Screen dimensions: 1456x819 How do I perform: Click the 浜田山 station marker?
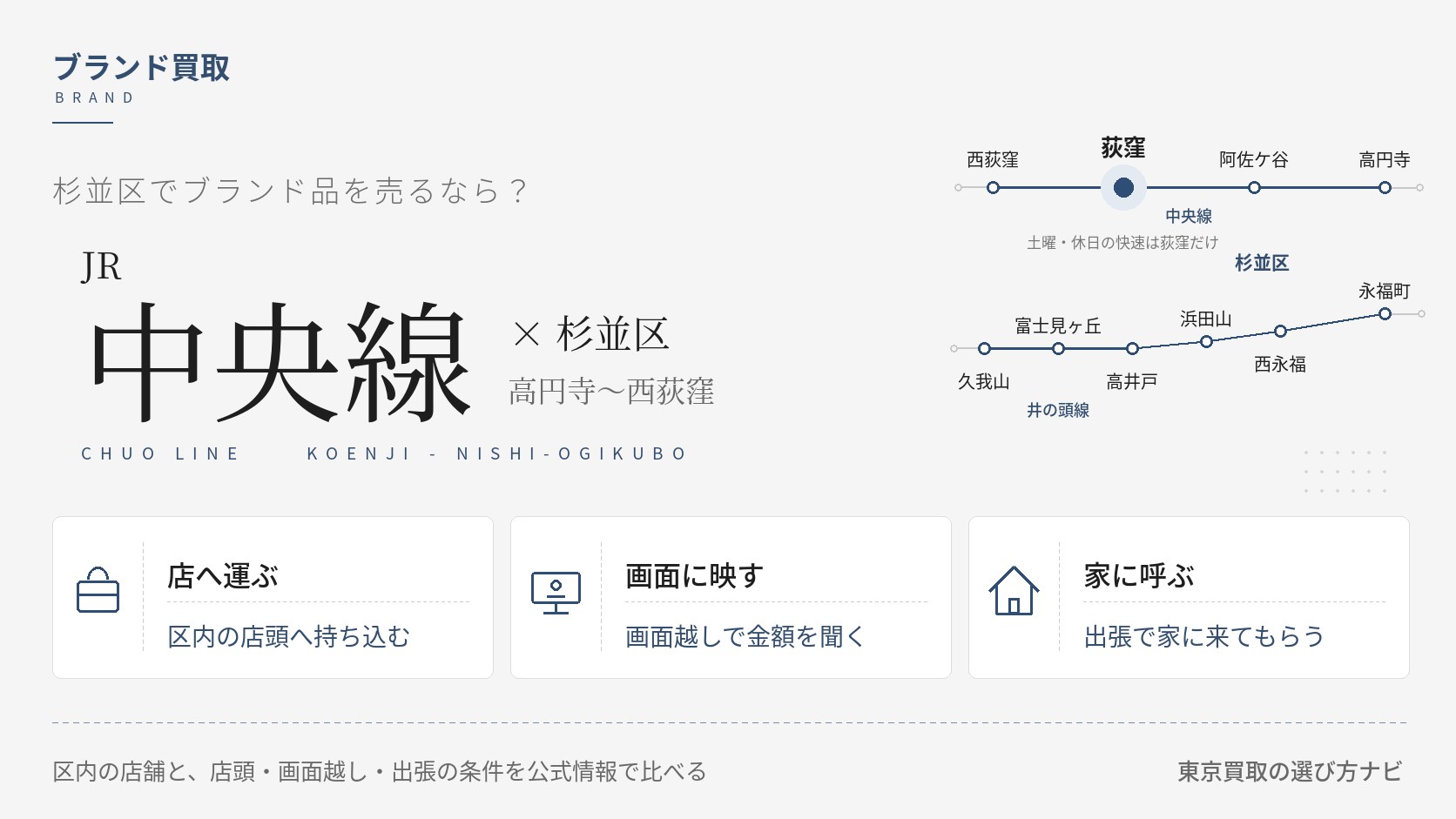(1206, 341)
